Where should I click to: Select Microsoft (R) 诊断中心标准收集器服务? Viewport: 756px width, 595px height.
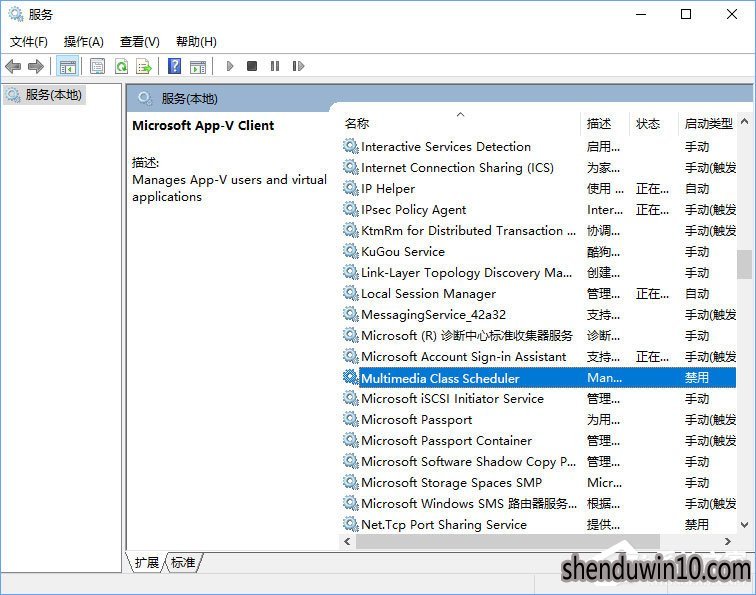[x=539, y=336]
